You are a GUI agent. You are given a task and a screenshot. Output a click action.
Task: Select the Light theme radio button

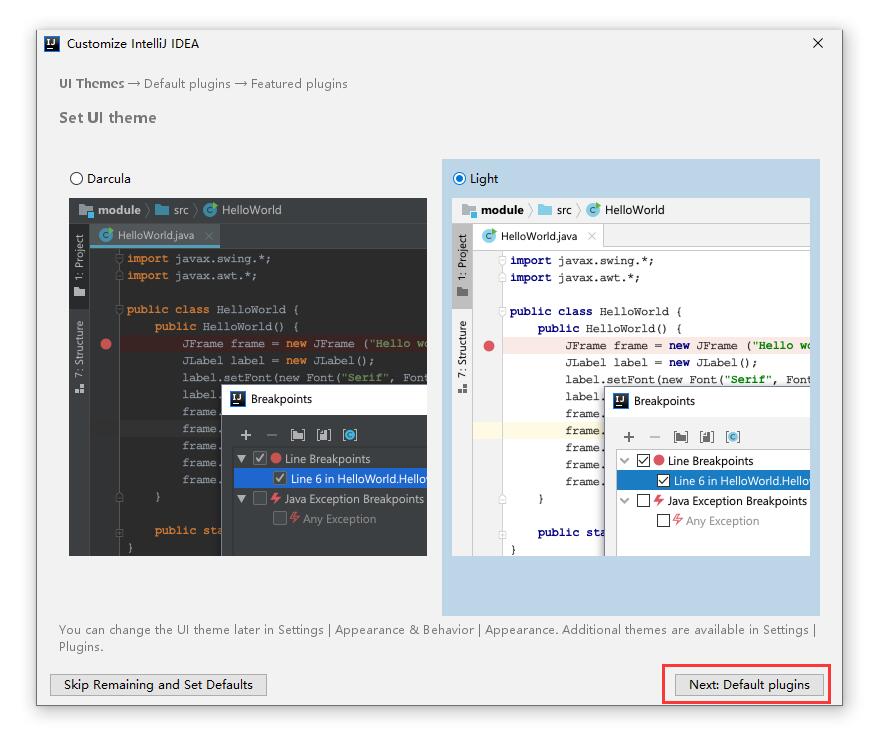tap(459, 179)
